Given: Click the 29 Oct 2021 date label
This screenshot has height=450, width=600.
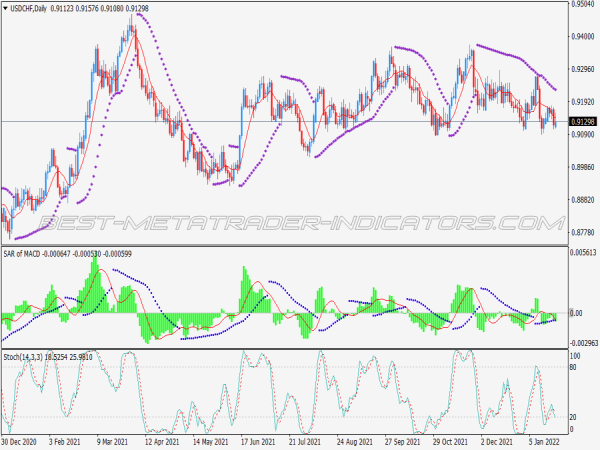Looking at the screenshot, I should [x=450, y=442].
